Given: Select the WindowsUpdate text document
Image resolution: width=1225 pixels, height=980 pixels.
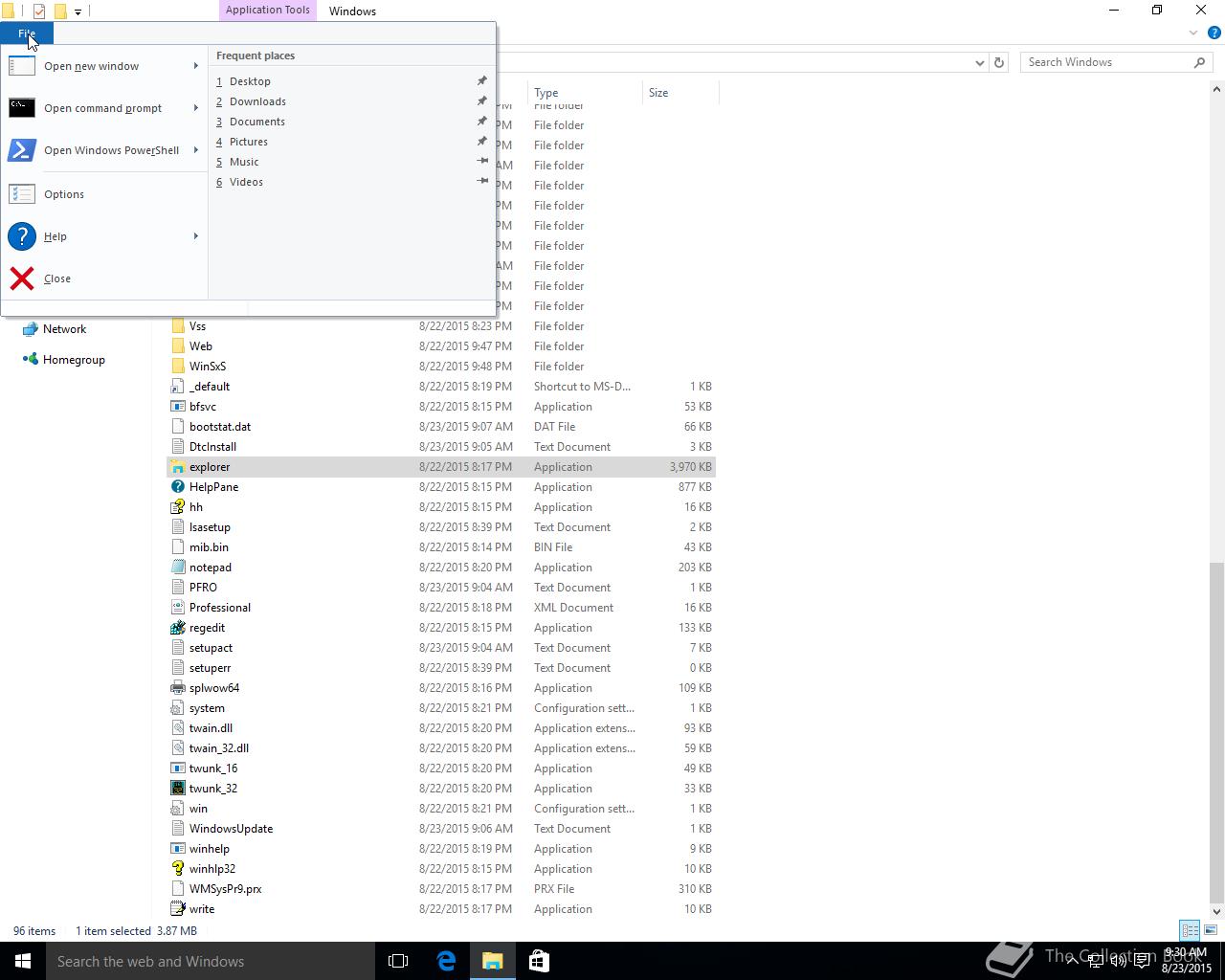Looking at the screenshot, I should 441,829.
